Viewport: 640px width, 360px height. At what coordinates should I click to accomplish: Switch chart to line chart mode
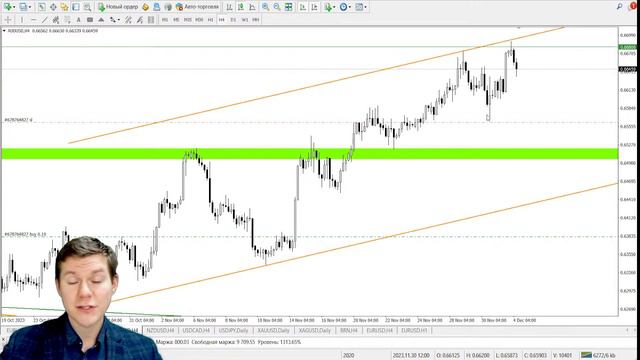[252, 7]
